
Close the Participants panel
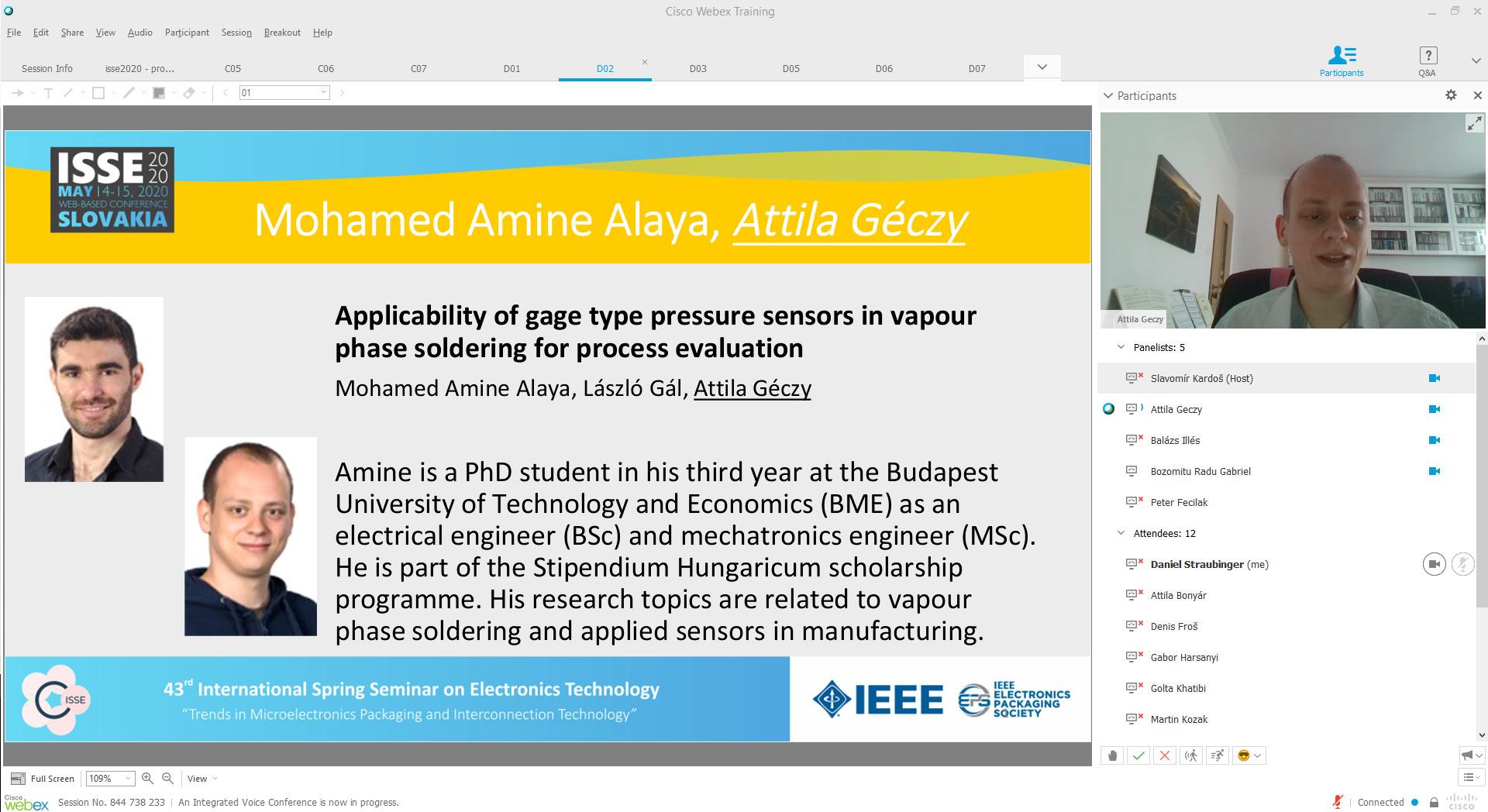pyautogui.click(x=1477, y=95)
